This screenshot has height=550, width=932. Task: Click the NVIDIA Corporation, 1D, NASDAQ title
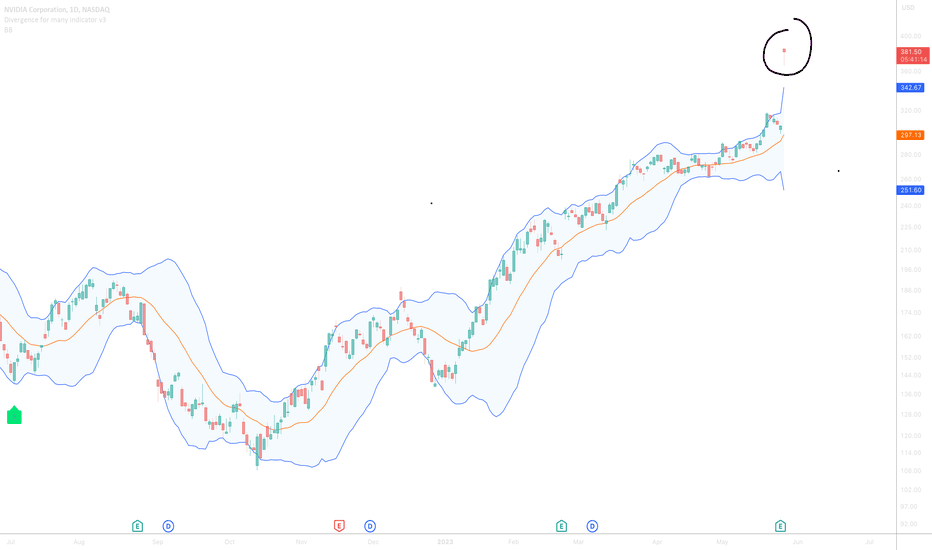click(x=56, y=10)
